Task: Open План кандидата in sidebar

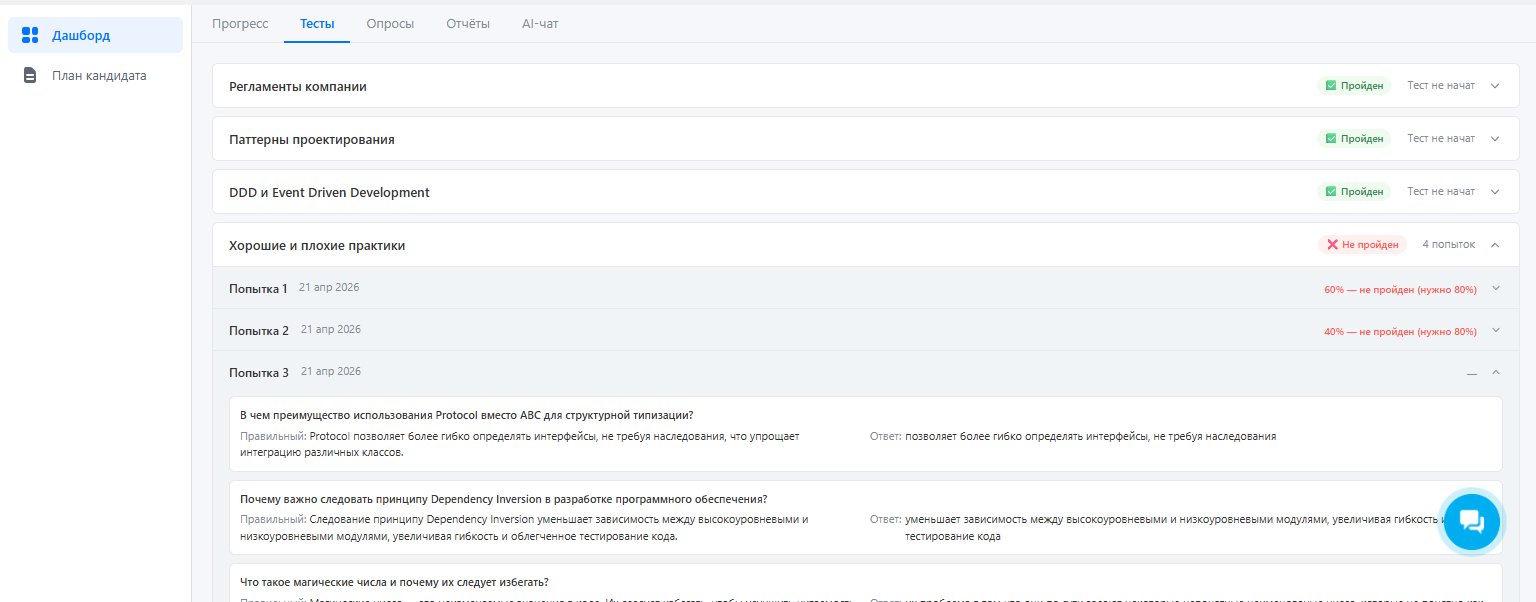Action: point(99,76)
